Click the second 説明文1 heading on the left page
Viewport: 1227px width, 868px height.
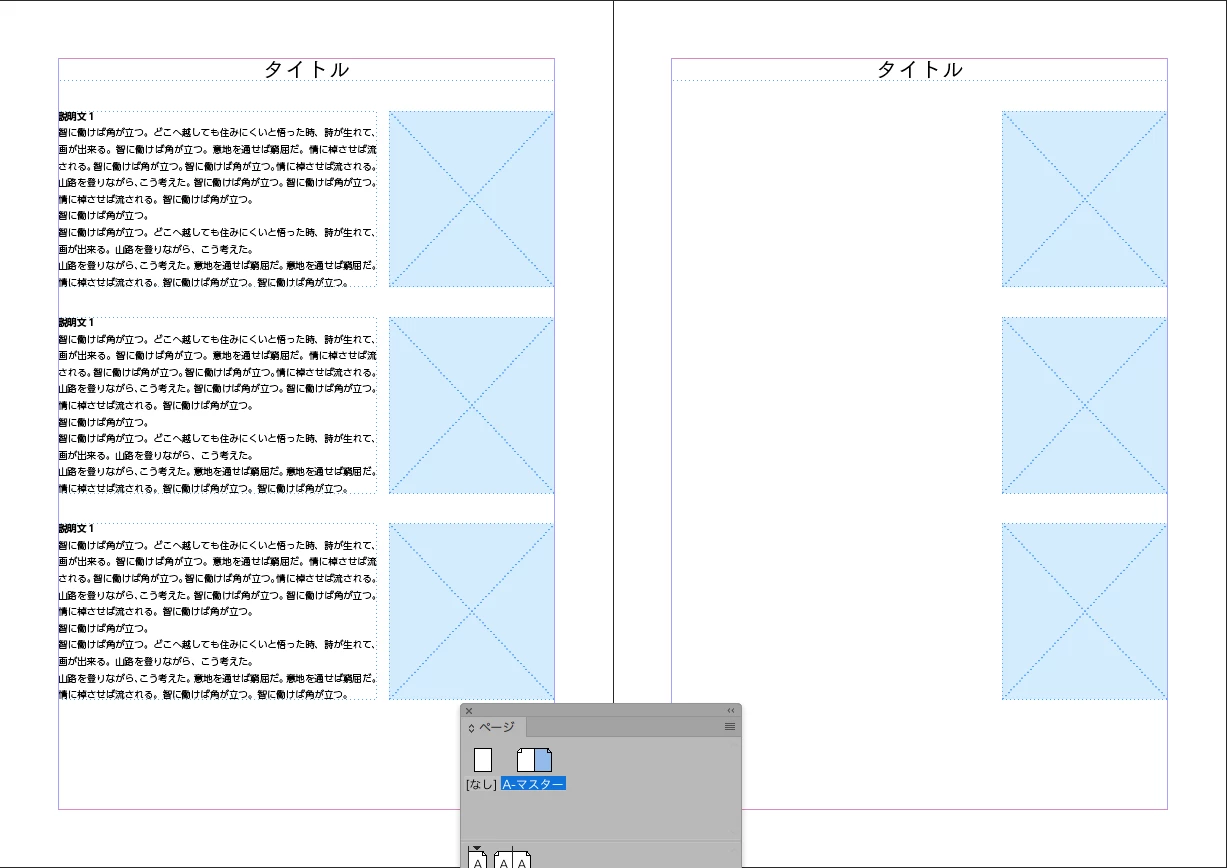click(x=76, y=323)
